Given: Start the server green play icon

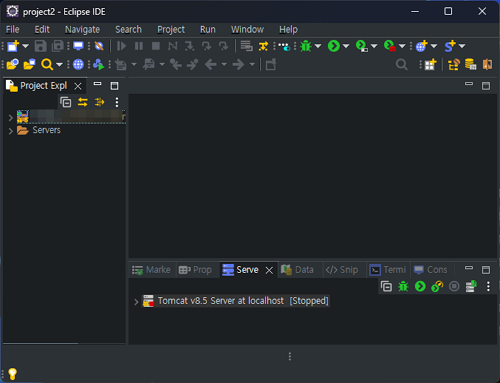Looking at the screenshot, I should point(420,286).
